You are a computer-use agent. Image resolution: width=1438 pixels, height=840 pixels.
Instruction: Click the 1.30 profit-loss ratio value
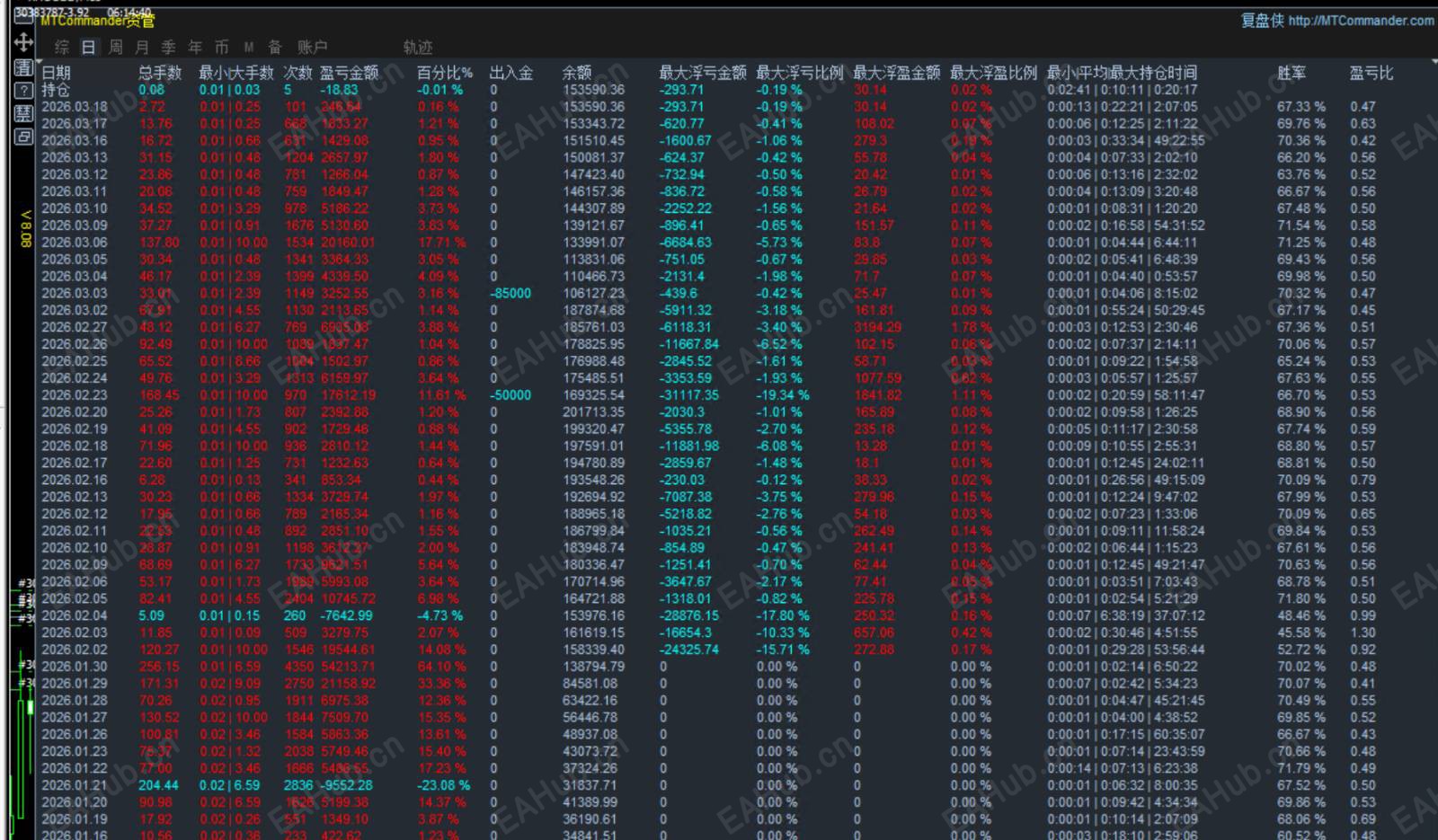tap(1363, 633)
